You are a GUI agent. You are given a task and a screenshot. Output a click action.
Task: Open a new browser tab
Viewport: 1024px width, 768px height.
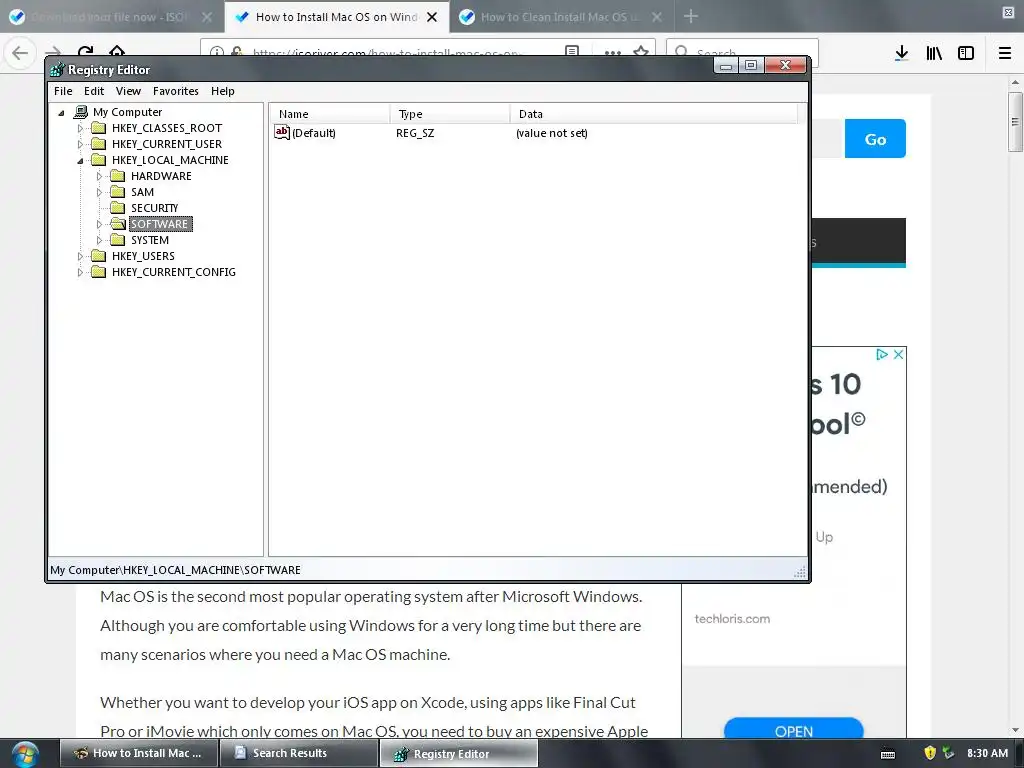coord(690,16)
